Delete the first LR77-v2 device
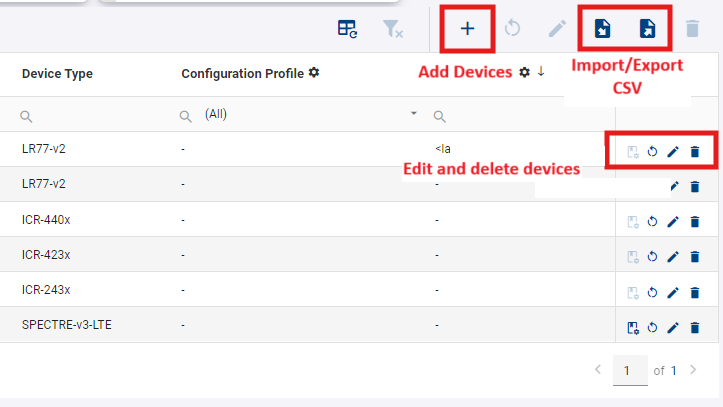The height and width of the screenshot is (407, 723). [x=695, y=152]
